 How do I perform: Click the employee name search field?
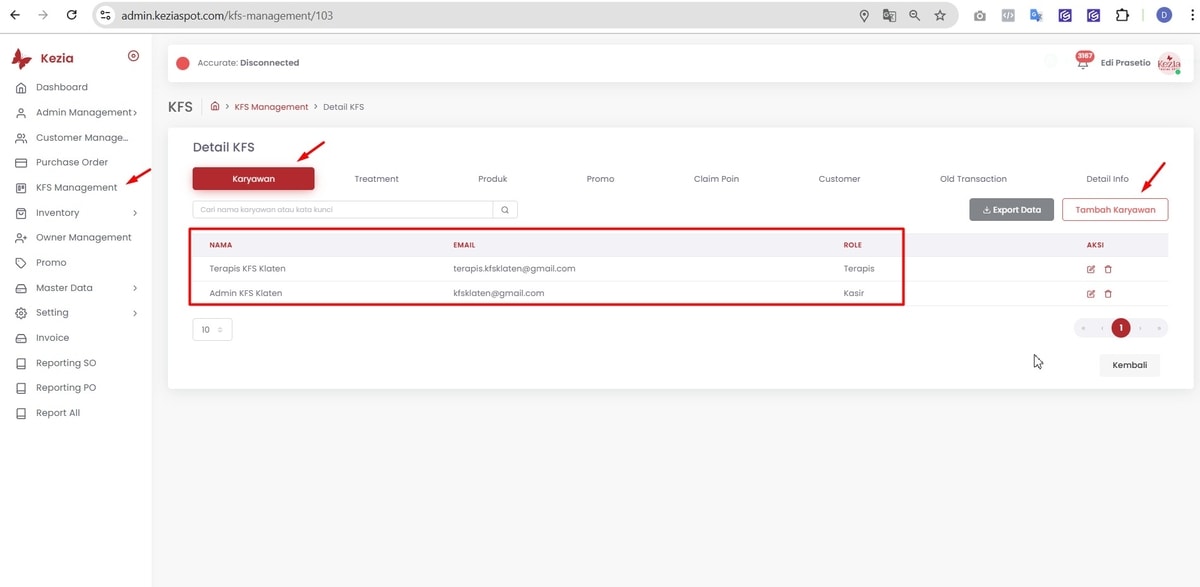[342, 210]
